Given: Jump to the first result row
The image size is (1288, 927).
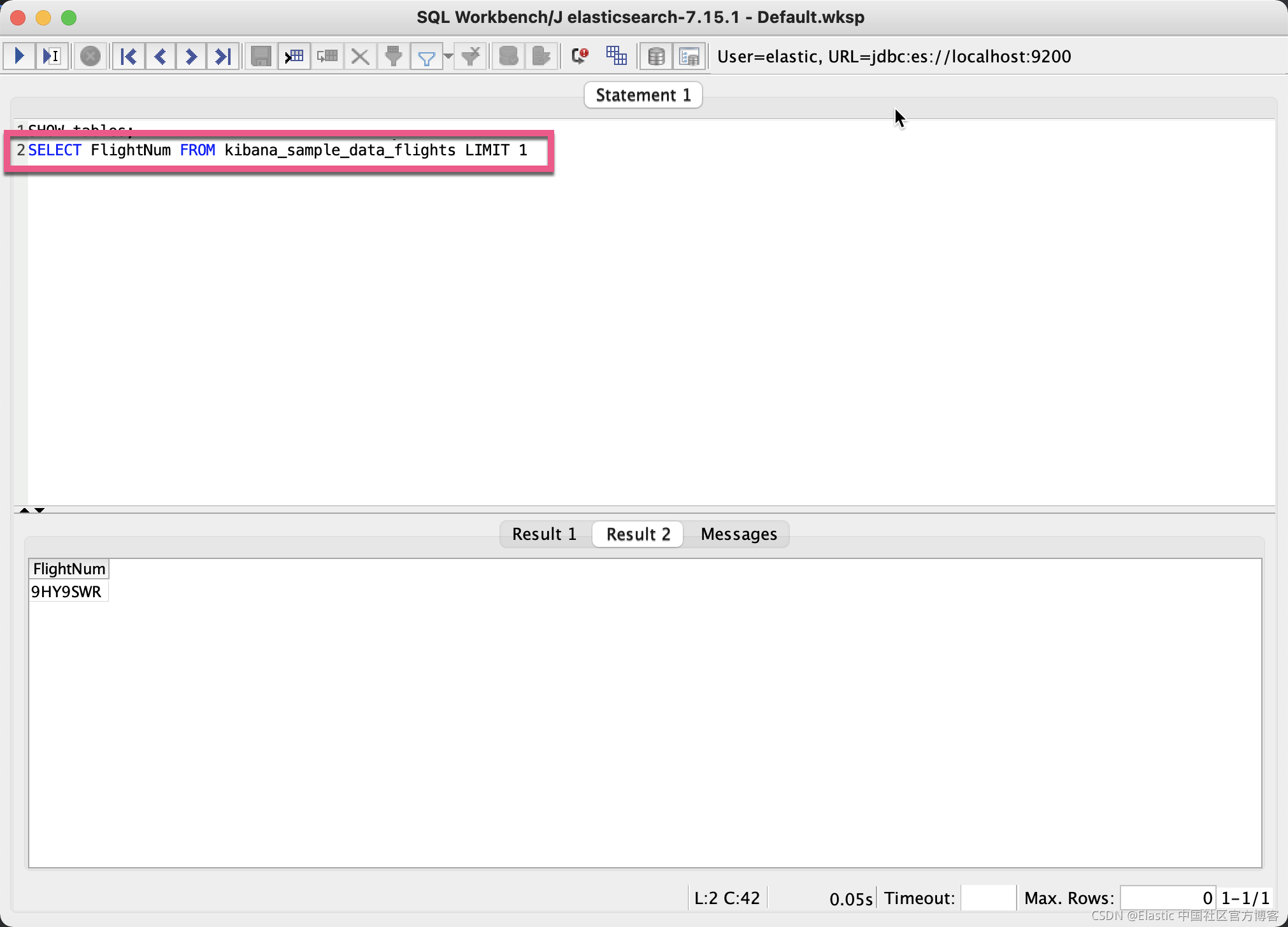Looking at the screenshot, I should [128, 56].
